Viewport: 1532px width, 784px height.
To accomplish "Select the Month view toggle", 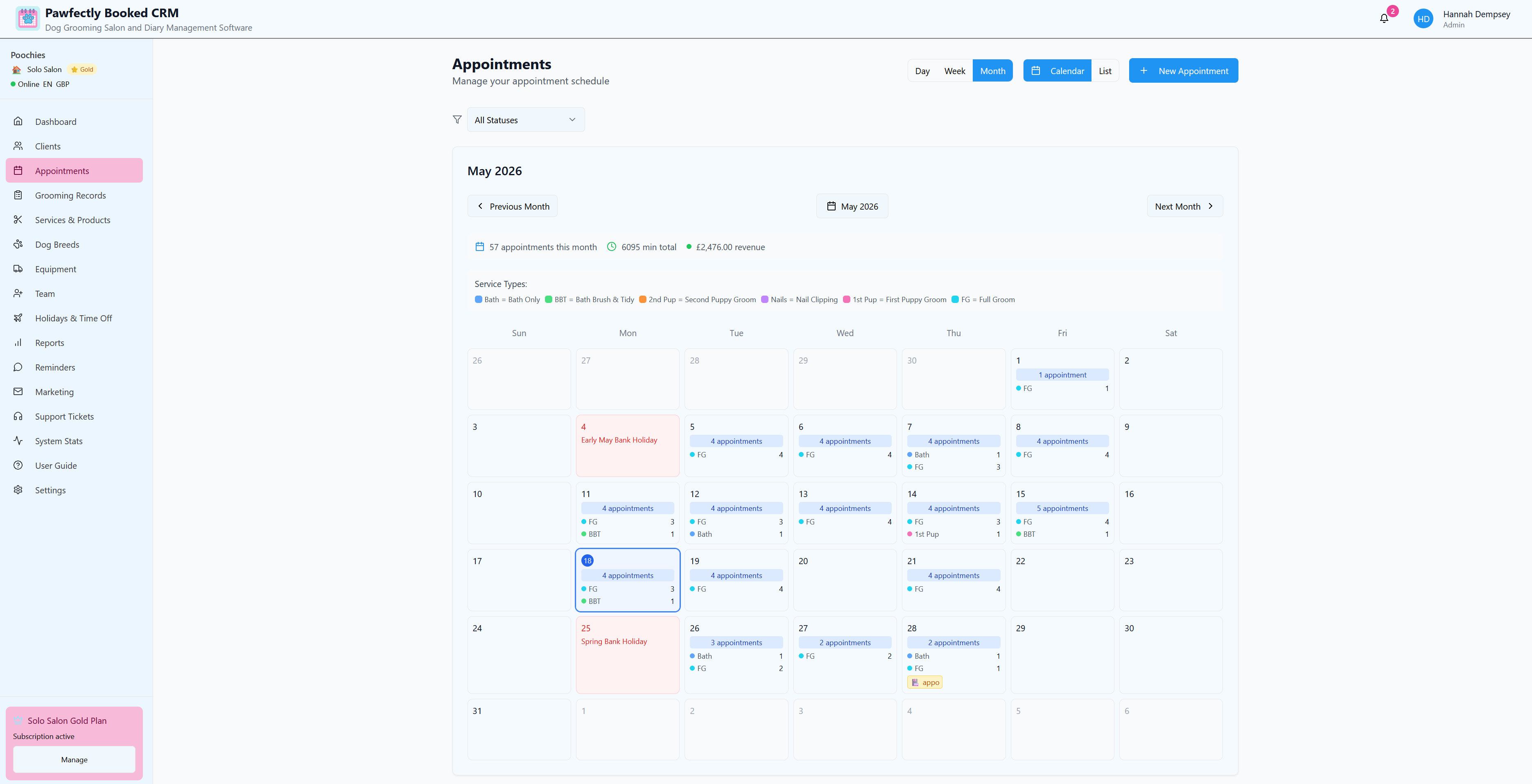I will (x=992, y=71).
